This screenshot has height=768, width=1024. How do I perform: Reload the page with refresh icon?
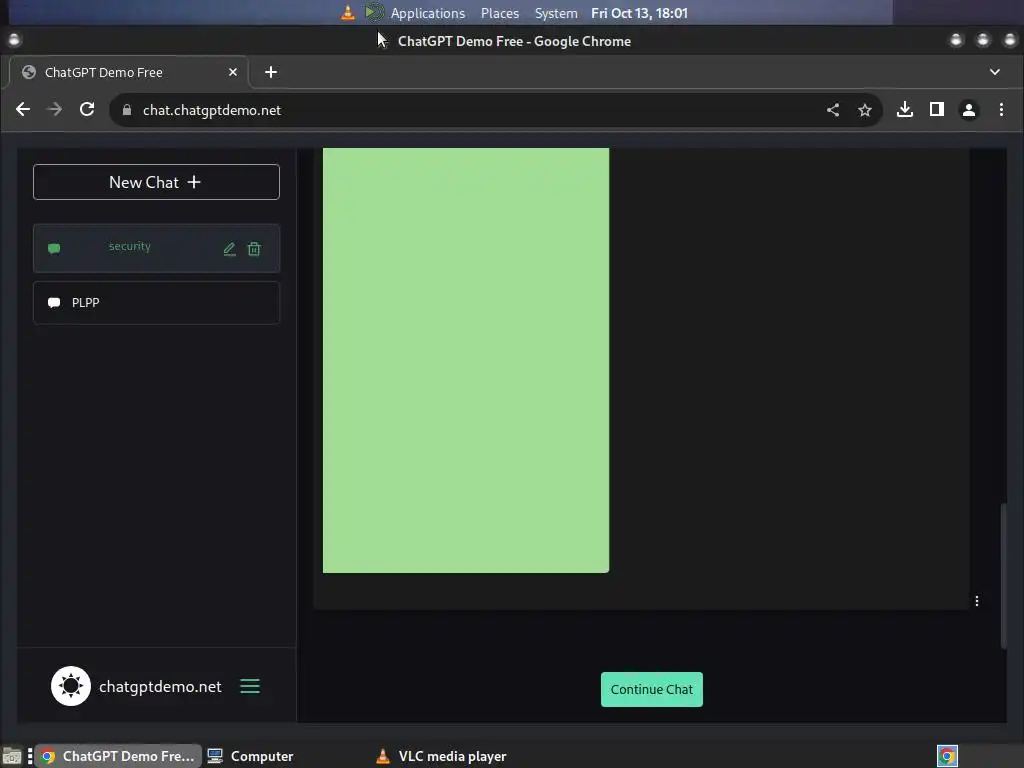coord(87,110)
